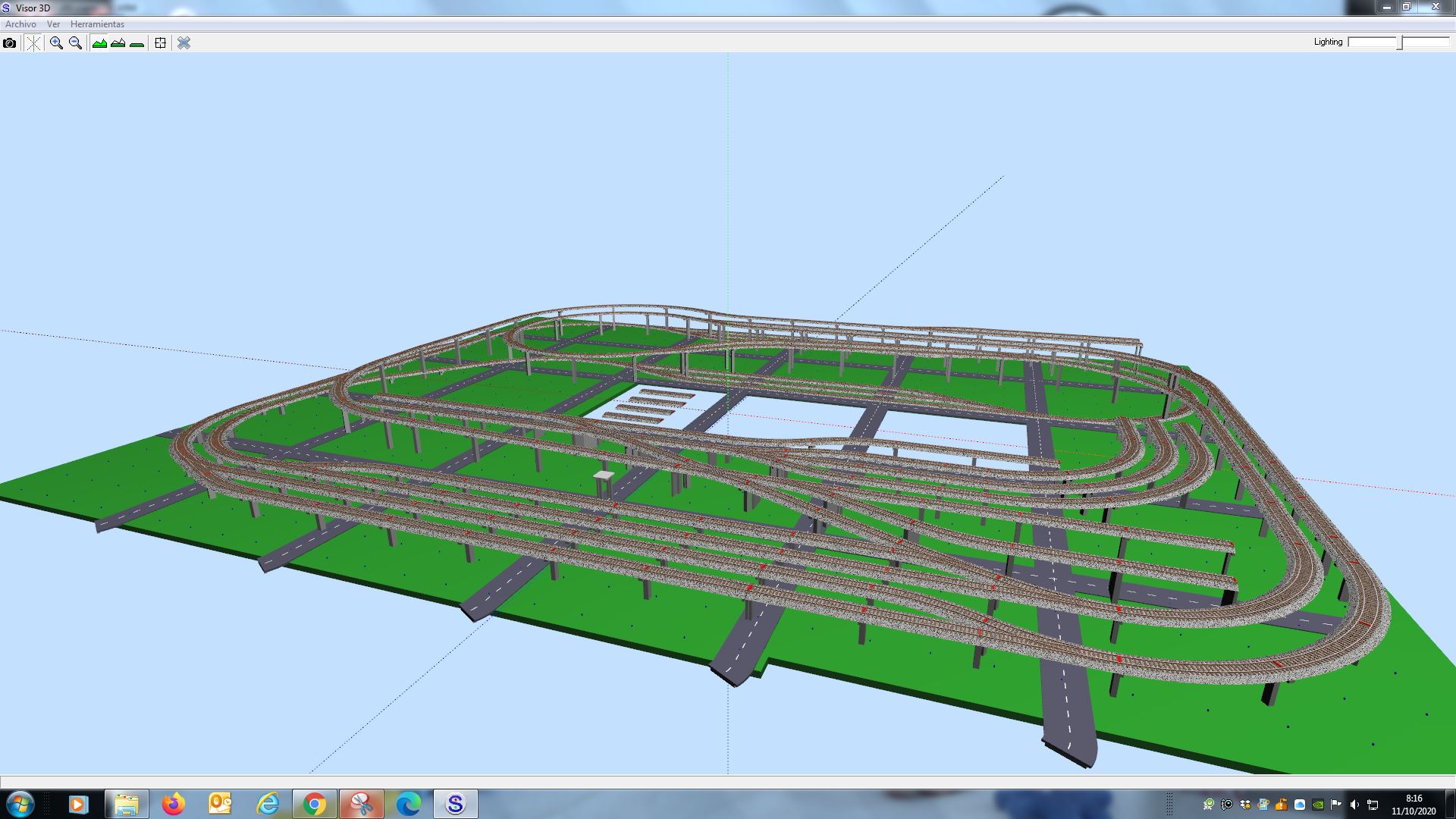Viewport: 1456px width, 819px height.
Task: Open Firefox from the taskbar
Action: (x=174, y=804)
